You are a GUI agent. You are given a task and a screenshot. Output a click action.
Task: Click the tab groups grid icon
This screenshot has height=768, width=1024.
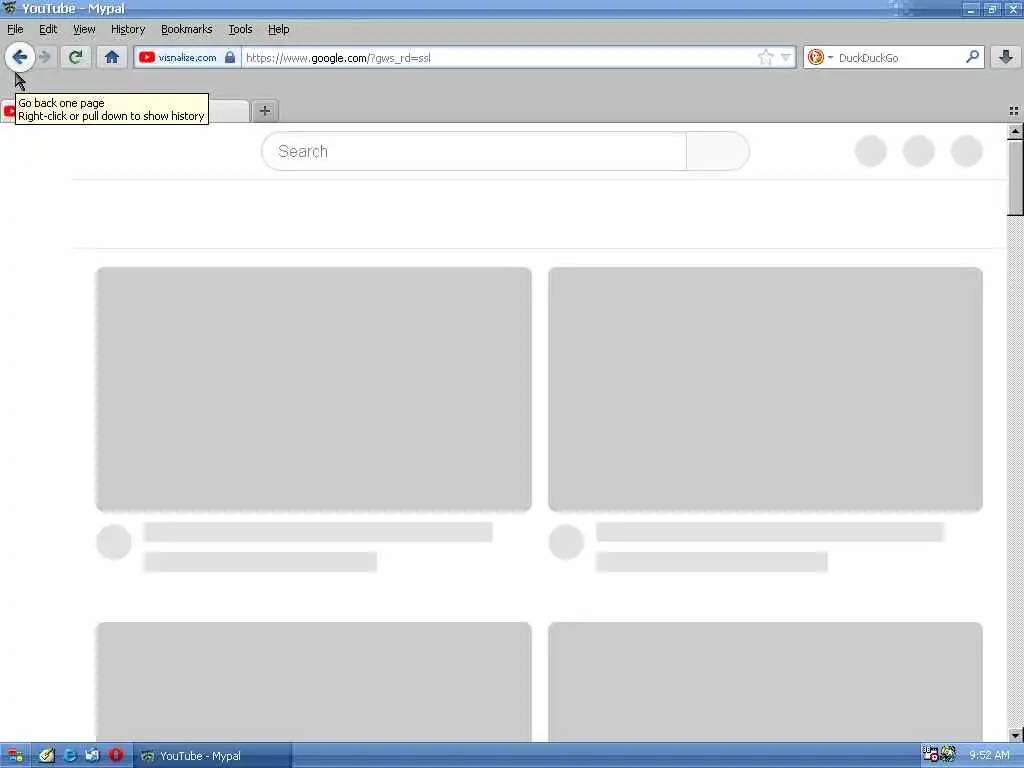[x=1014, y=111]
